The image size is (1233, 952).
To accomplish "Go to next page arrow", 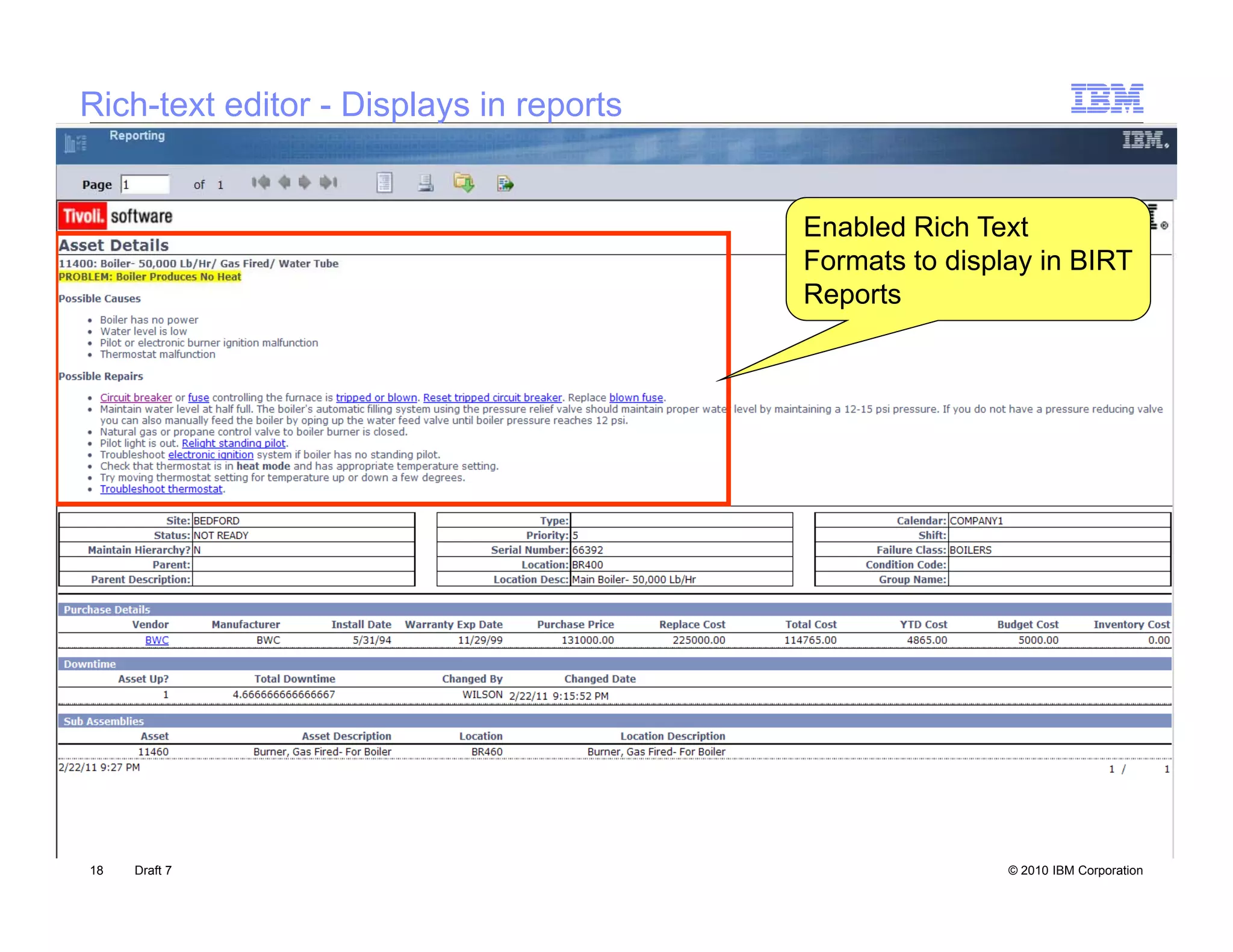I will click(x=305, y=182).
